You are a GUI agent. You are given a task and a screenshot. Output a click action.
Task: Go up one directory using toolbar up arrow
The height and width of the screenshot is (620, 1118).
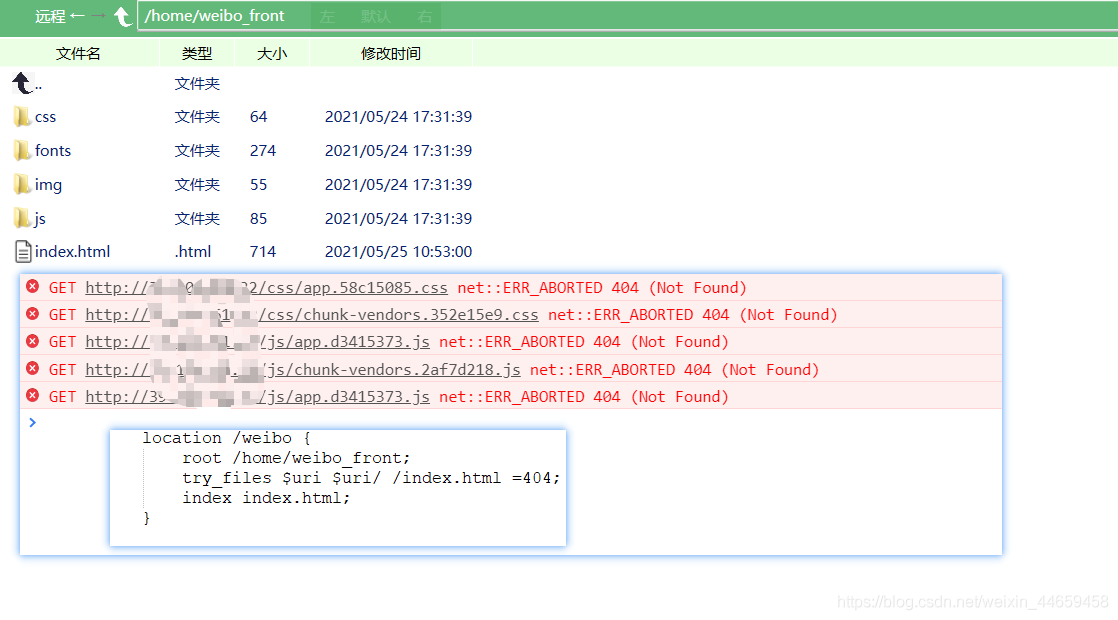123,16
